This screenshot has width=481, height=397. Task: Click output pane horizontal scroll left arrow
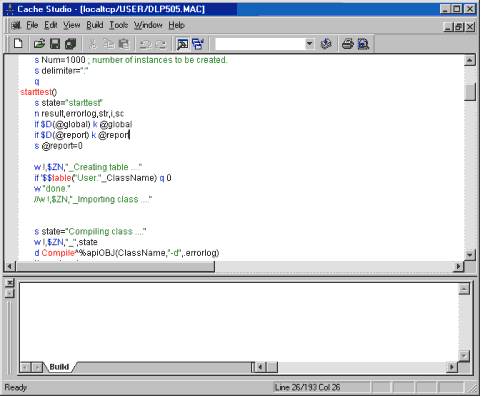260,367
